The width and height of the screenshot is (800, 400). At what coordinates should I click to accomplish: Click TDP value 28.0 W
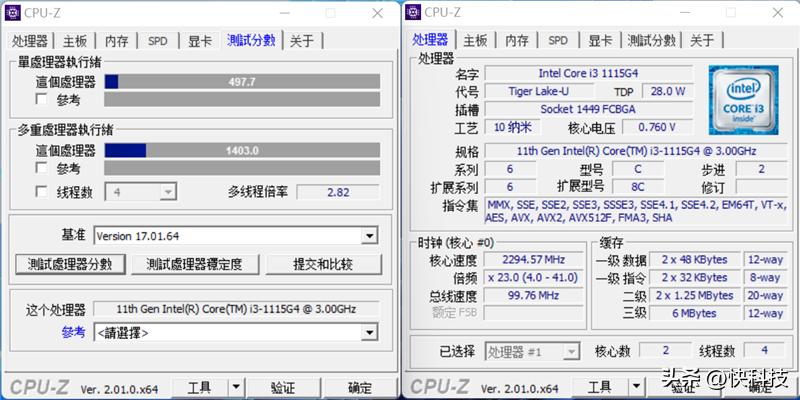667,91
